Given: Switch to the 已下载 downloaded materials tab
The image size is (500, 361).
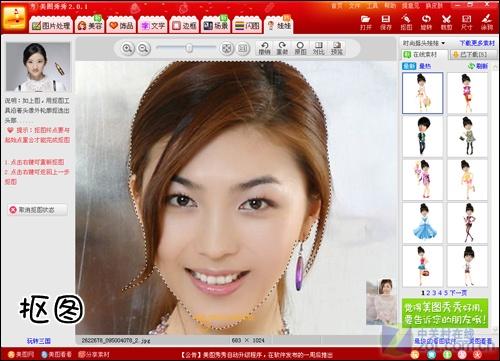Looking at the screenshot, I should pyautogui.click(x=469, y=54).
